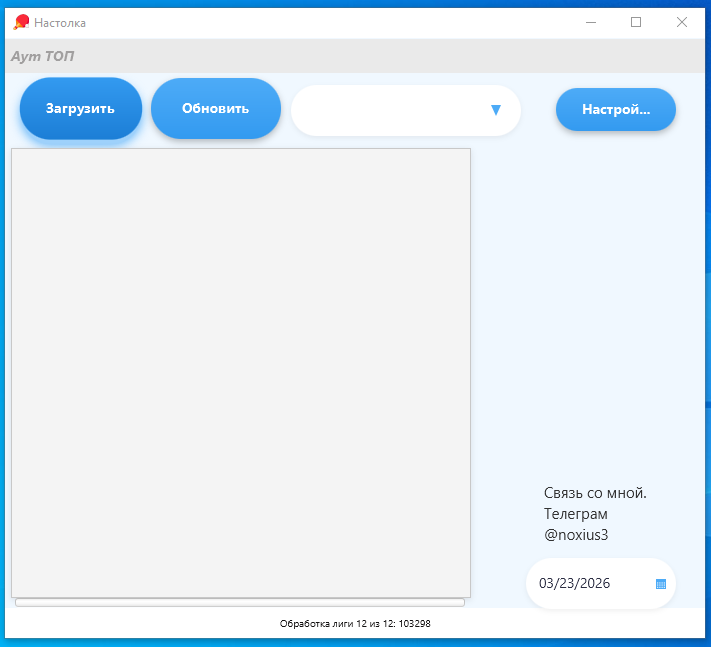The image size is (711, 647).
Task: Open the calendar picker icon
Action: [661, 584]
